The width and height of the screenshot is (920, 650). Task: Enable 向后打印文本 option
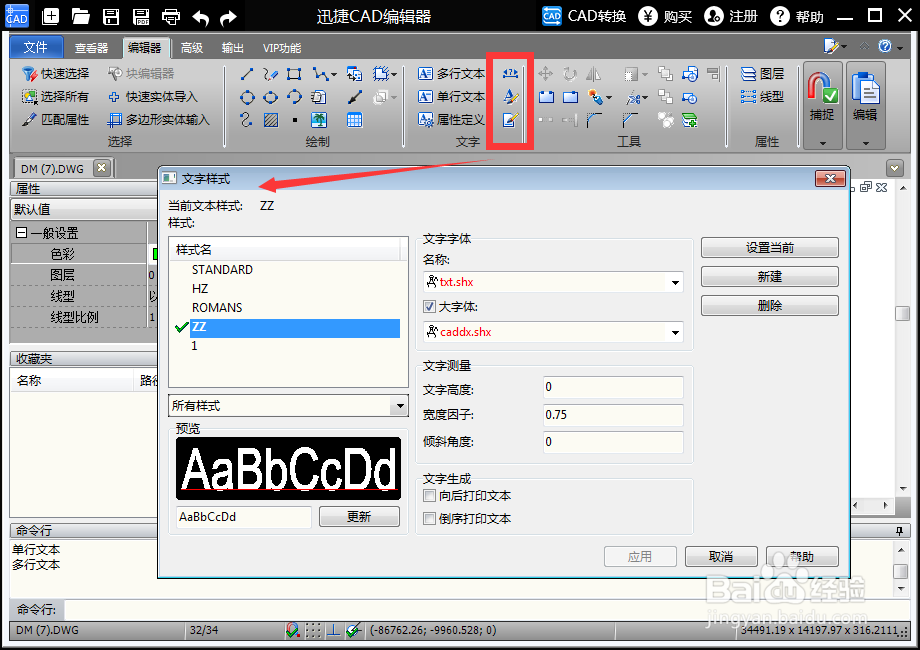(x=431, y=494)
